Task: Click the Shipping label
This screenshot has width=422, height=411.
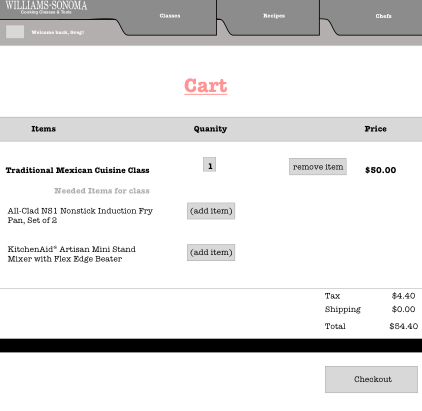Action: coord(343,310)
